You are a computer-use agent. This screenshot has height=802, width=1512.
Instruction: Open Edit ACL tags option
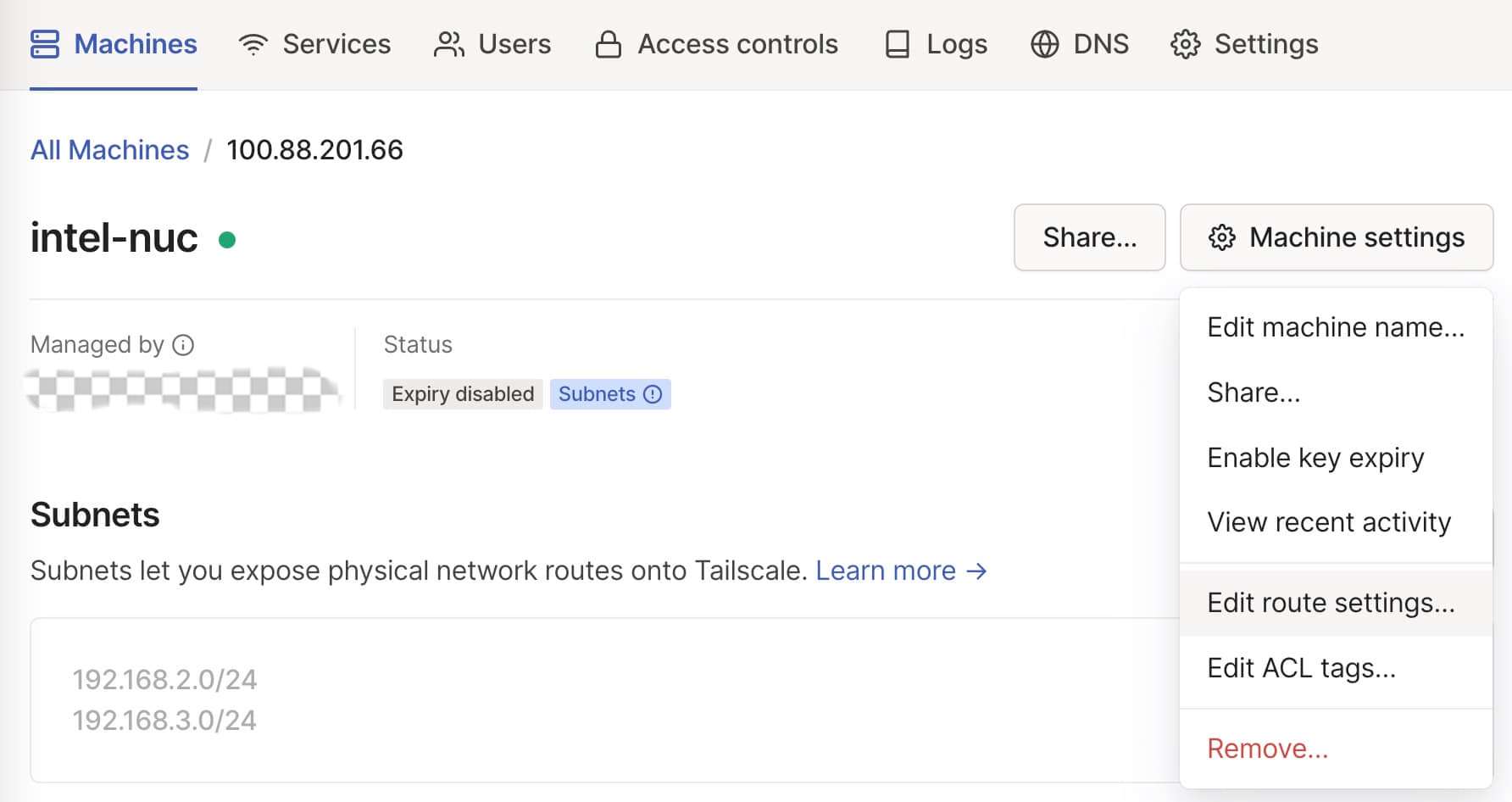pos(1335,668)
